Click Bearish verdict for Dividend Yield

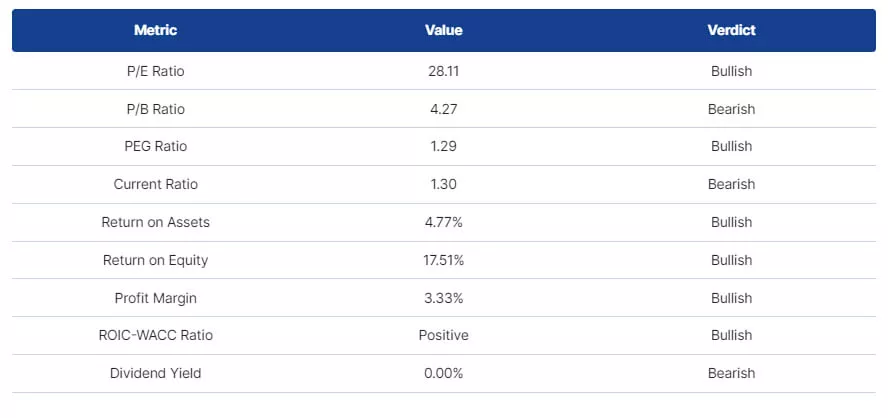coord(731,373)
